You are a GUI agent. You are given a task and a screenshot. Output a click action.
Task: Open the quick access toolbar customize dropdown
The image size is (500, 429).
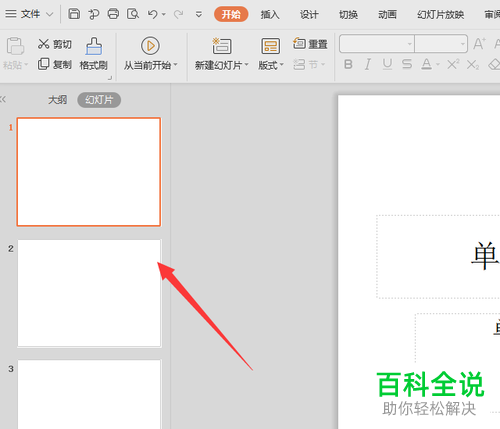(x=199, y=14)
